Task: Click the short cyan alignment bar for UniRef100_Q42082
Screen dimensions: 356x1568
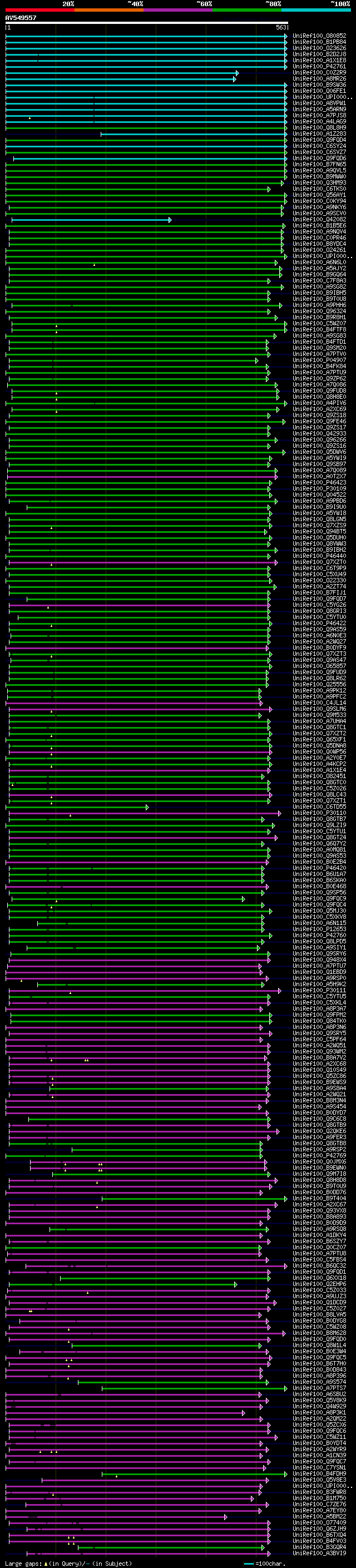Action: (91, 220)
